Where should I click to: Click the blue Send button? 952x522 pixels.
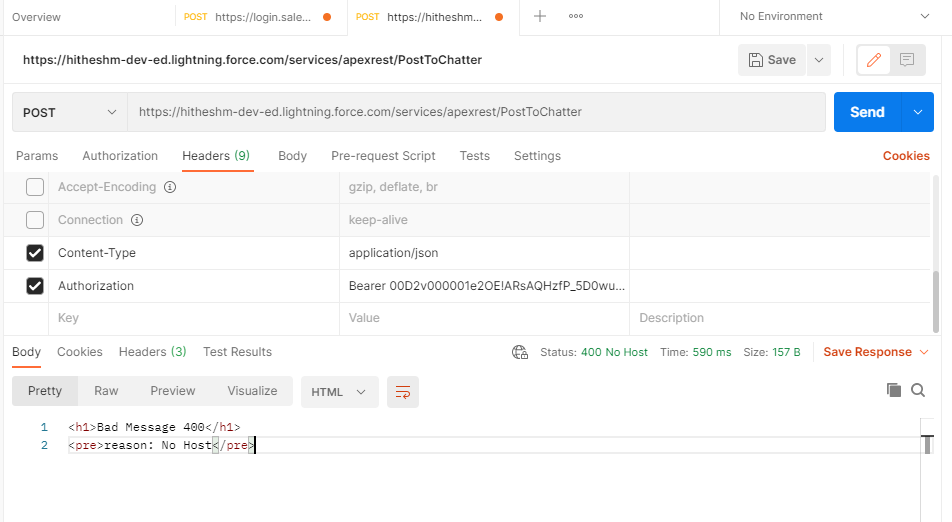pos(867,113)
